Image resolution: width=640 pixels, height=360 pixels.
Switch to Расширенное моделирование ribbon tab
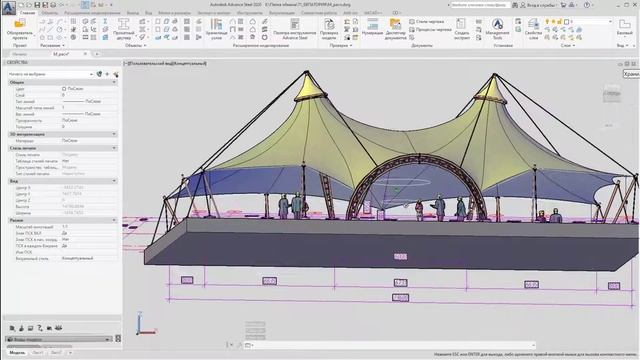[92, 13]
